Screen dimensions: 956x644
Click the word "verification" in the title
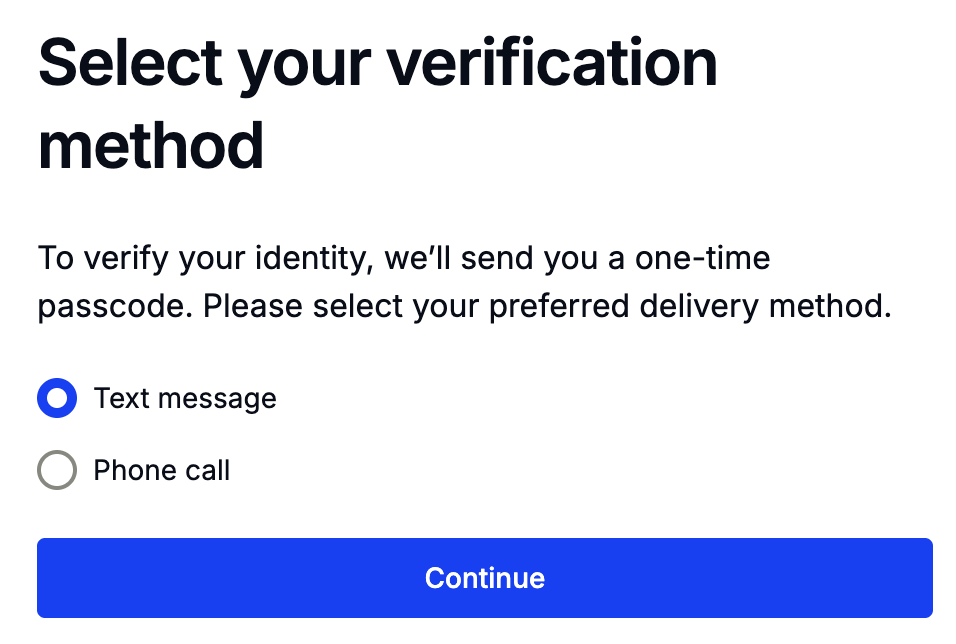553,63
